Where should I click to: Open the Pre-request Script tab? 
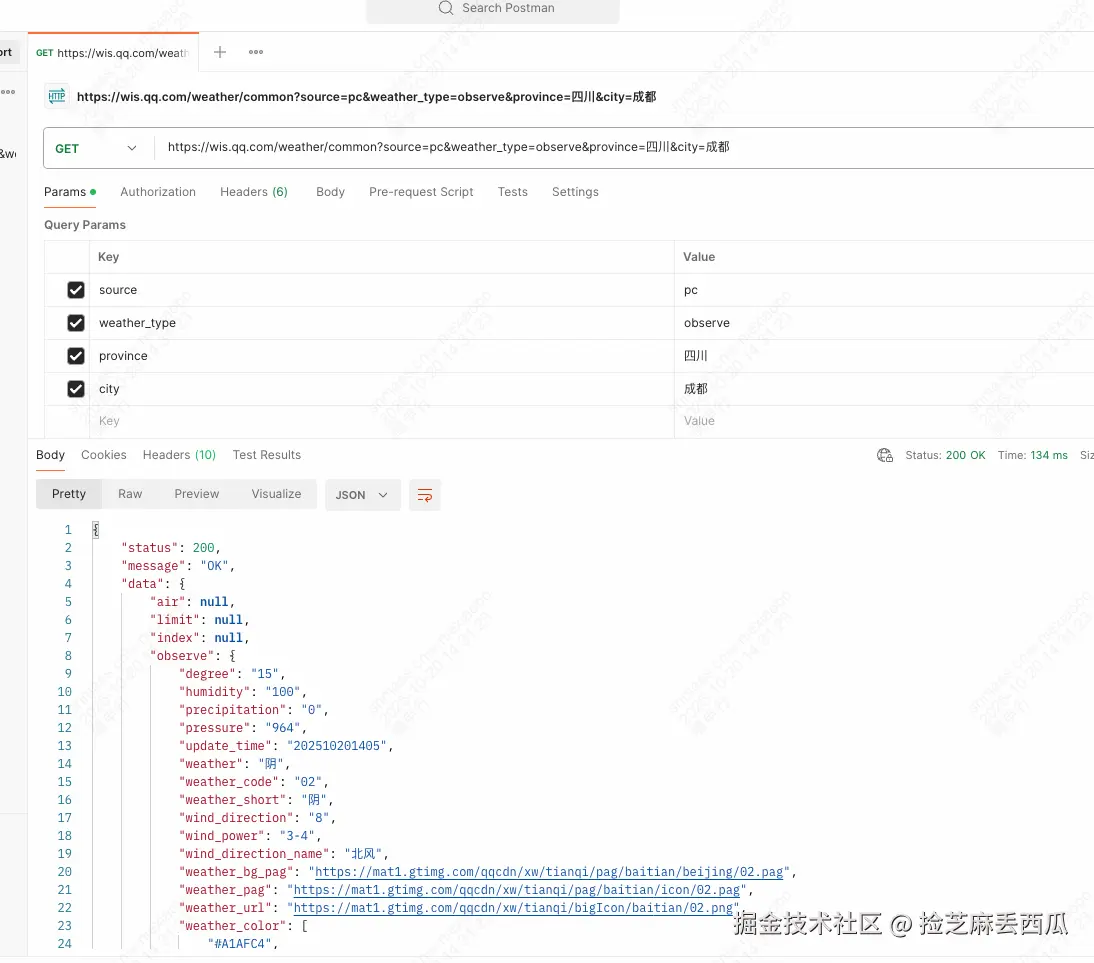tap(421, 192)
